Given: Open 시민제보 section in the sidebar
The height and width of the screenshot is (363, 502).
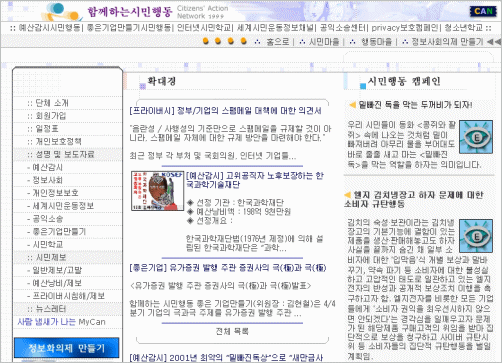Looking at the screenshot, I should 51,257.
